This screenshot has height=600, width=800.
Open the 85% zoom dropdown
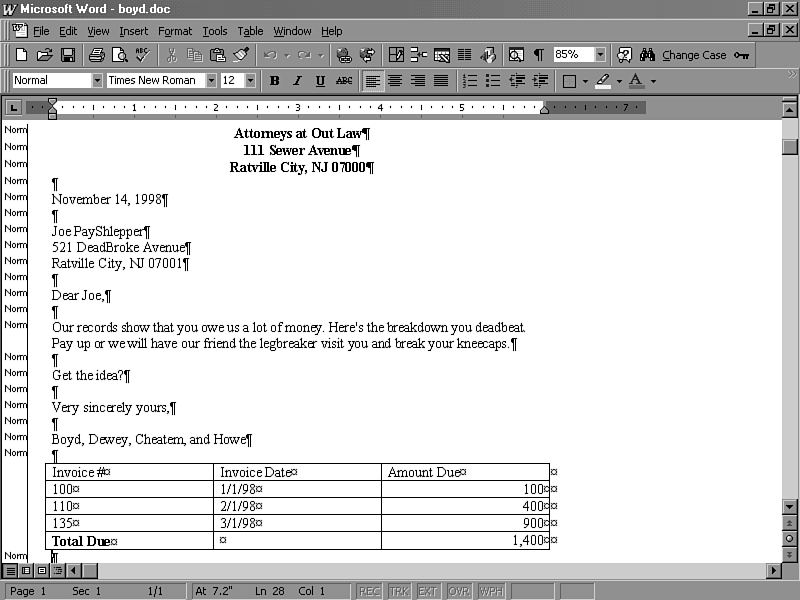pyautogui.click(x=600, y=55)
